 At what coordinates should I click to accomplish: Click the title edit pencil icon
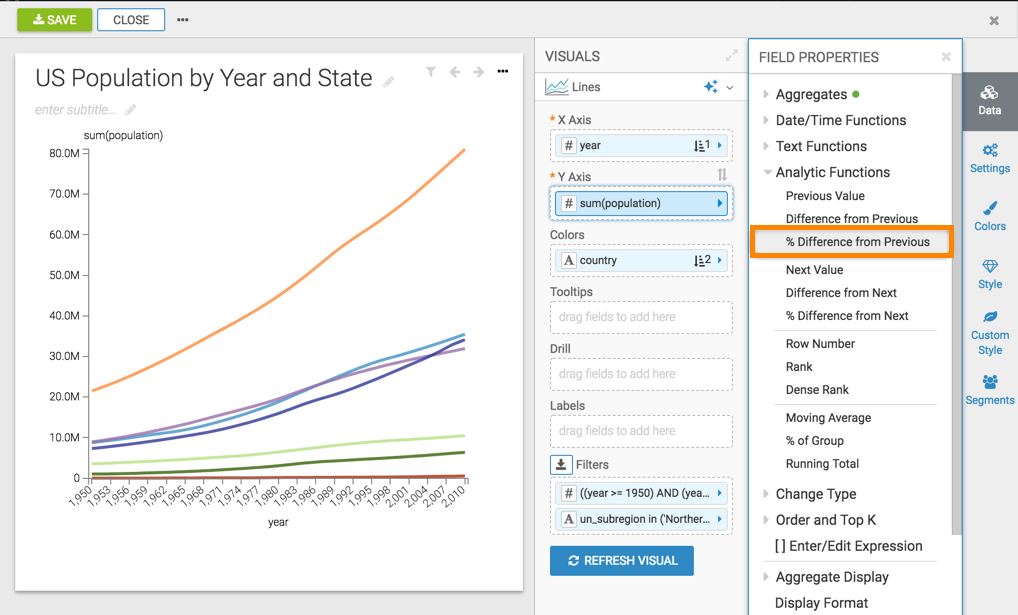coord(389,82)
